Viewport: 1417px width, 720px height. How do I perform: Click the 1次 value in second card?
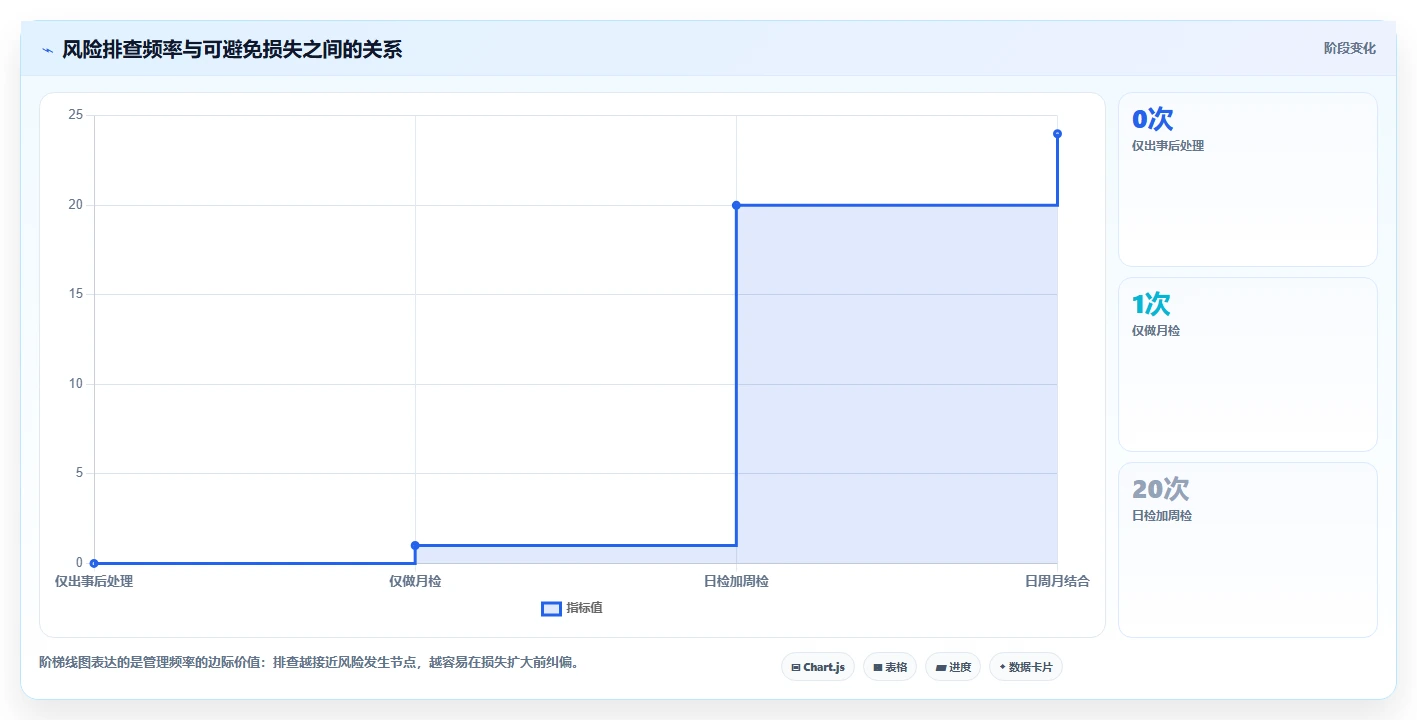pos(1151,304)
